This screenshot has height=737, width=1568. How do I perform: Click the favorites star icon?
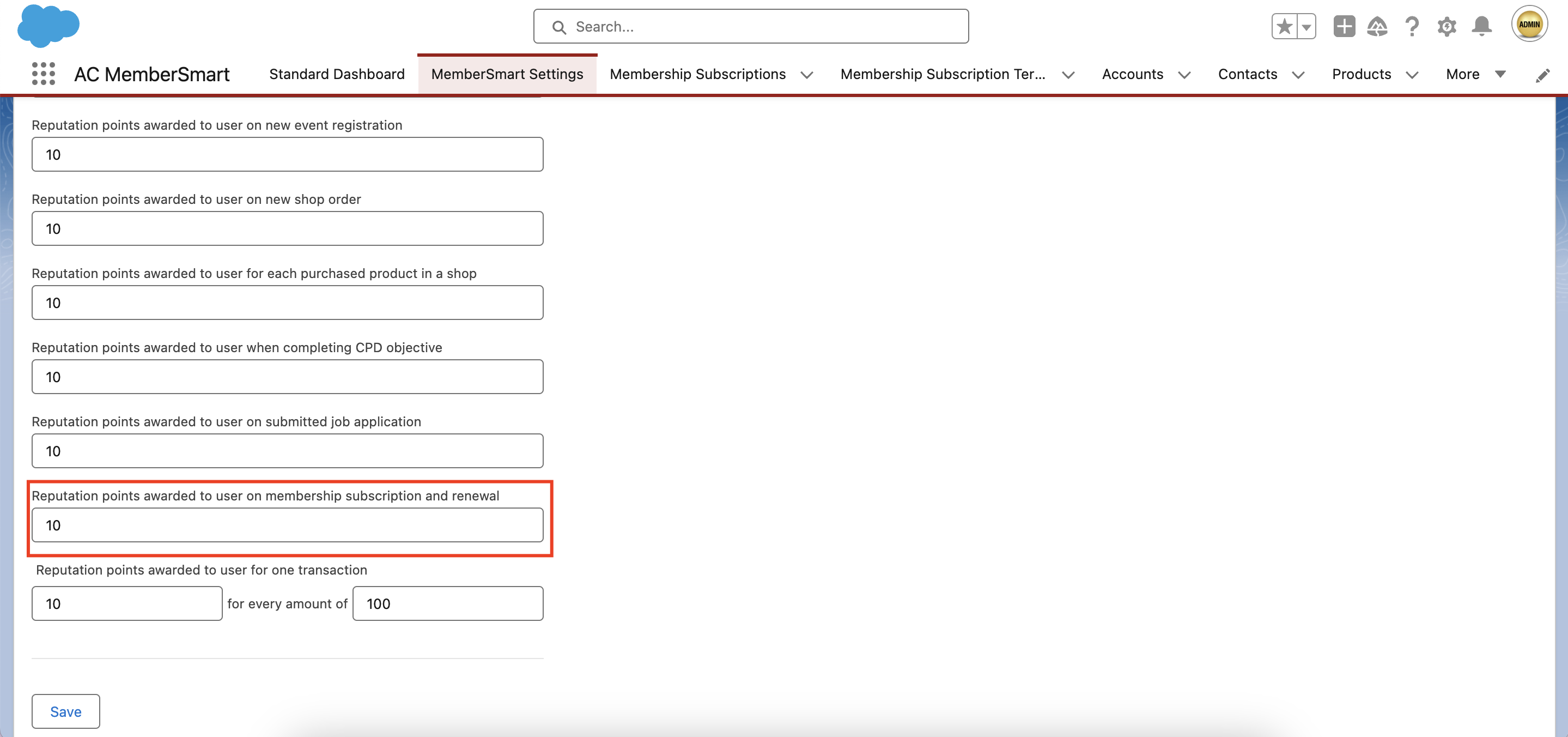[1285, 27]
